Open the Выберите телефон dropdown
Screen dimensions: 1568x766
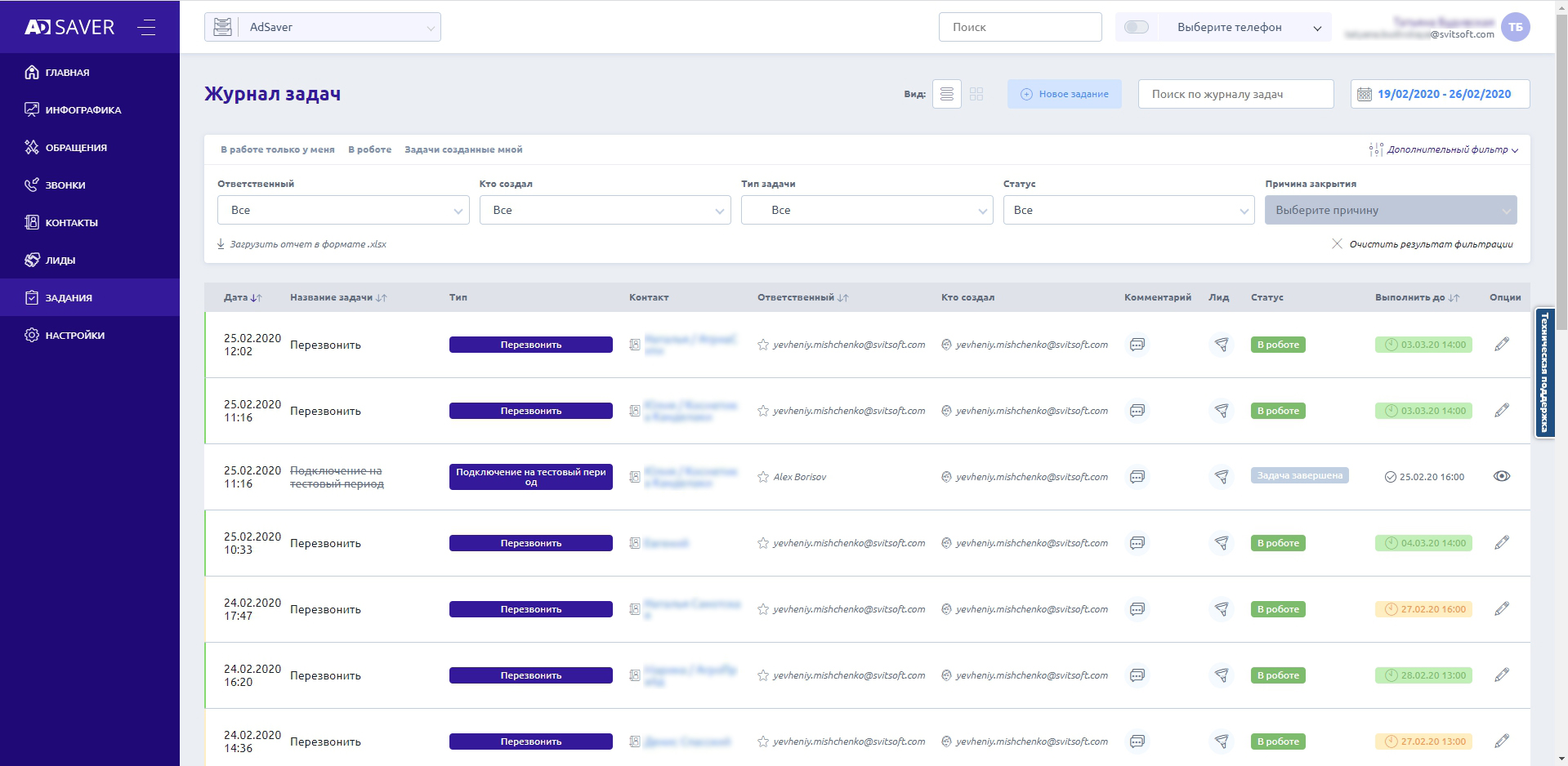coord(1248,27)
